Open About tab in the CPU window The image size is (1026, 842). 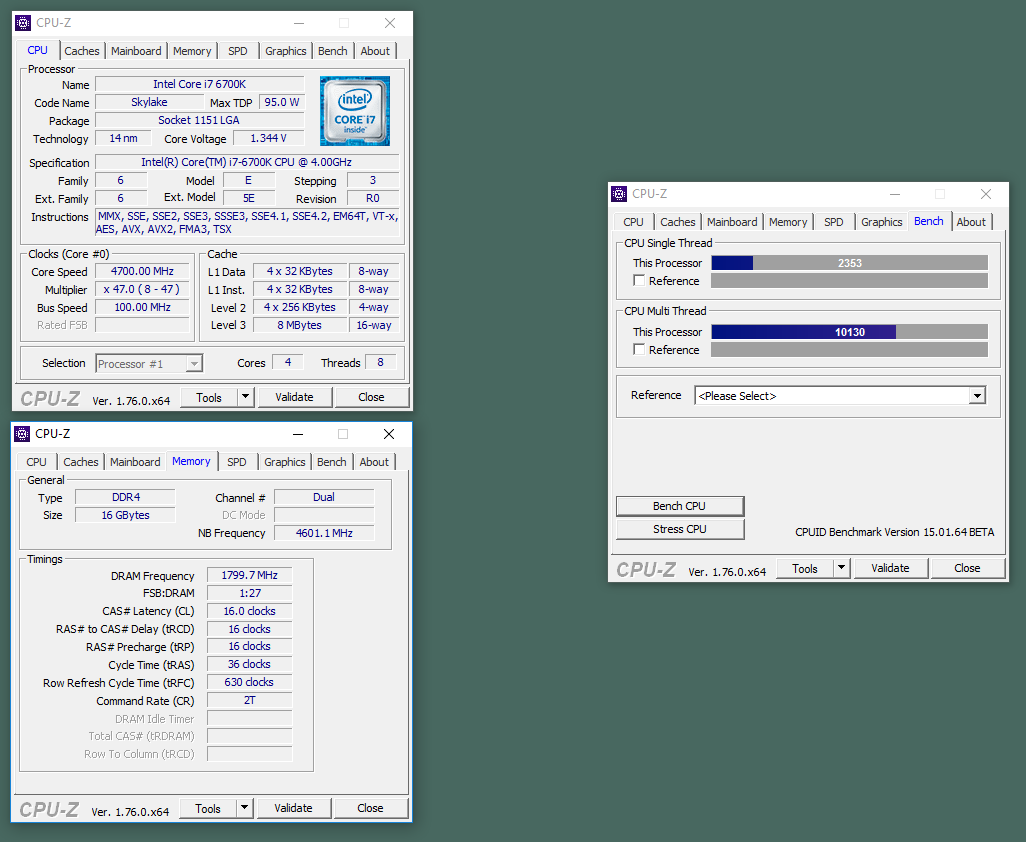(x=375, y=51)
